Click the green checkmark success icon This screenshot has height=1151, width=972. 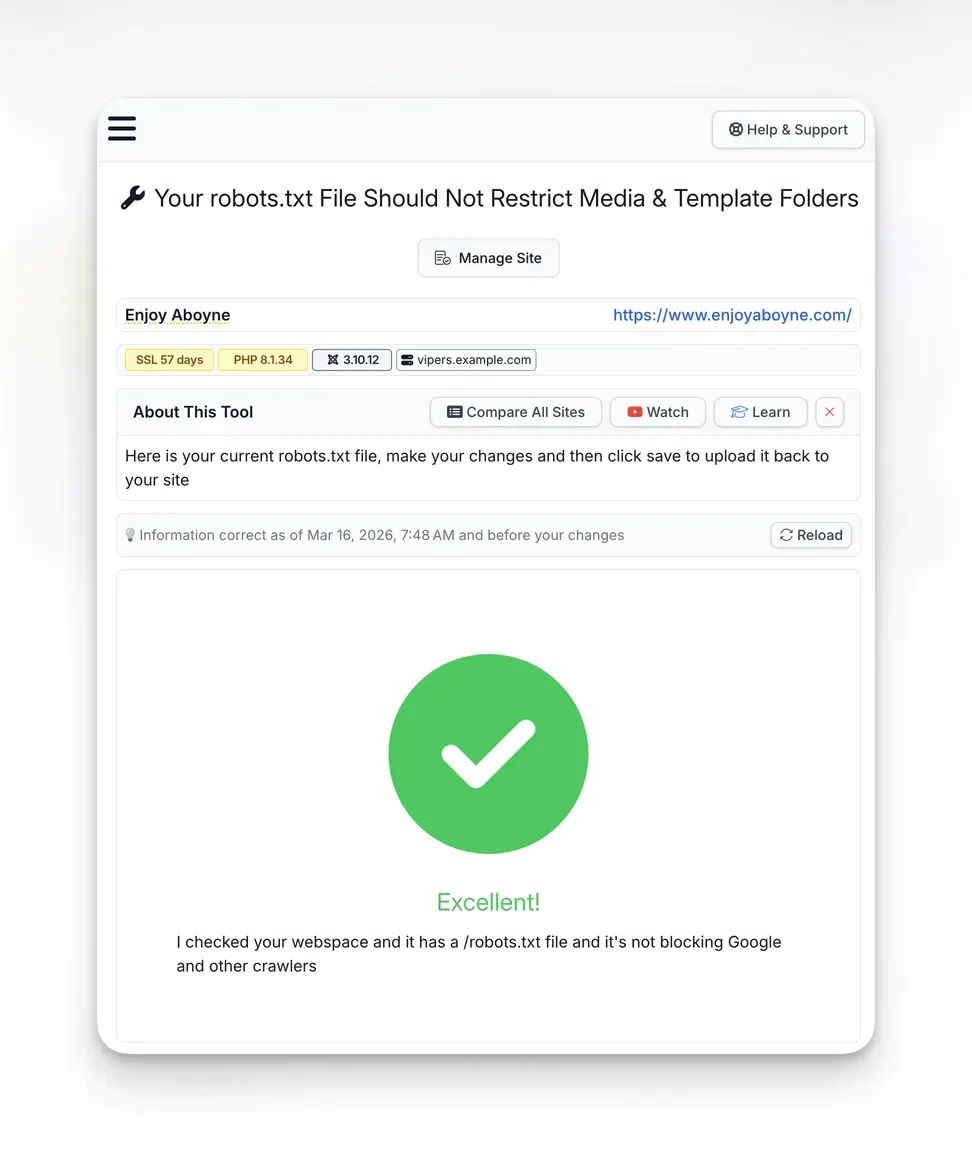click(488, 754)
